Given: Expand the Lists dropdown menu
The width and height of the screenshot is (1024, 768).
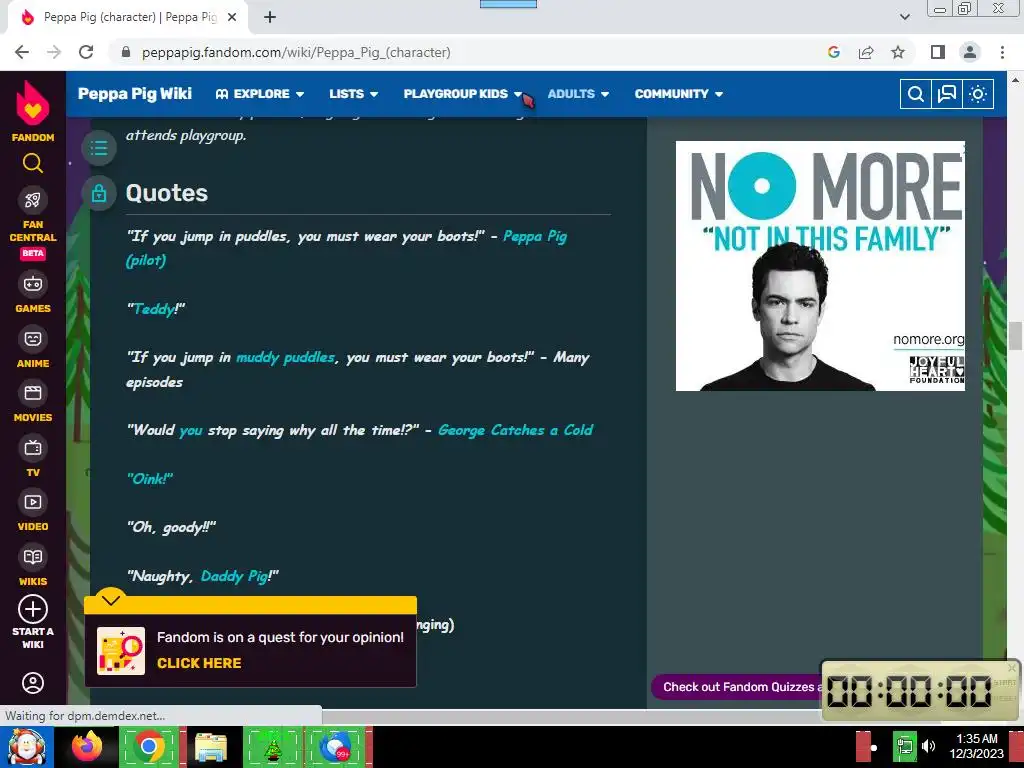Looking at the screenshot, I should (353, 94).
